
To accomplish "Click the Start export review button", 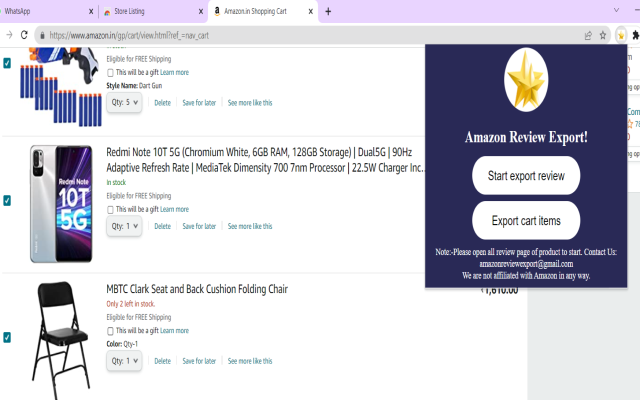I will 526,176.
